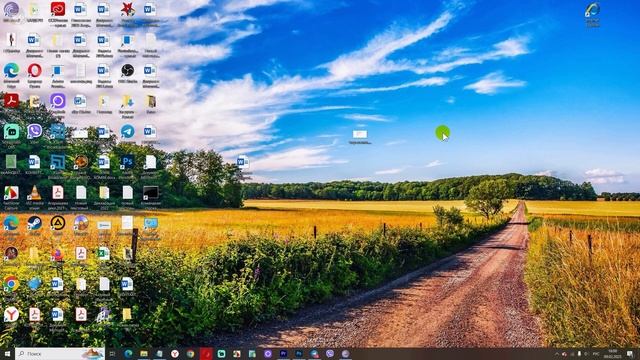
Task: Open the Tor Browser desktop shortcut
Action: coord(11,9)
